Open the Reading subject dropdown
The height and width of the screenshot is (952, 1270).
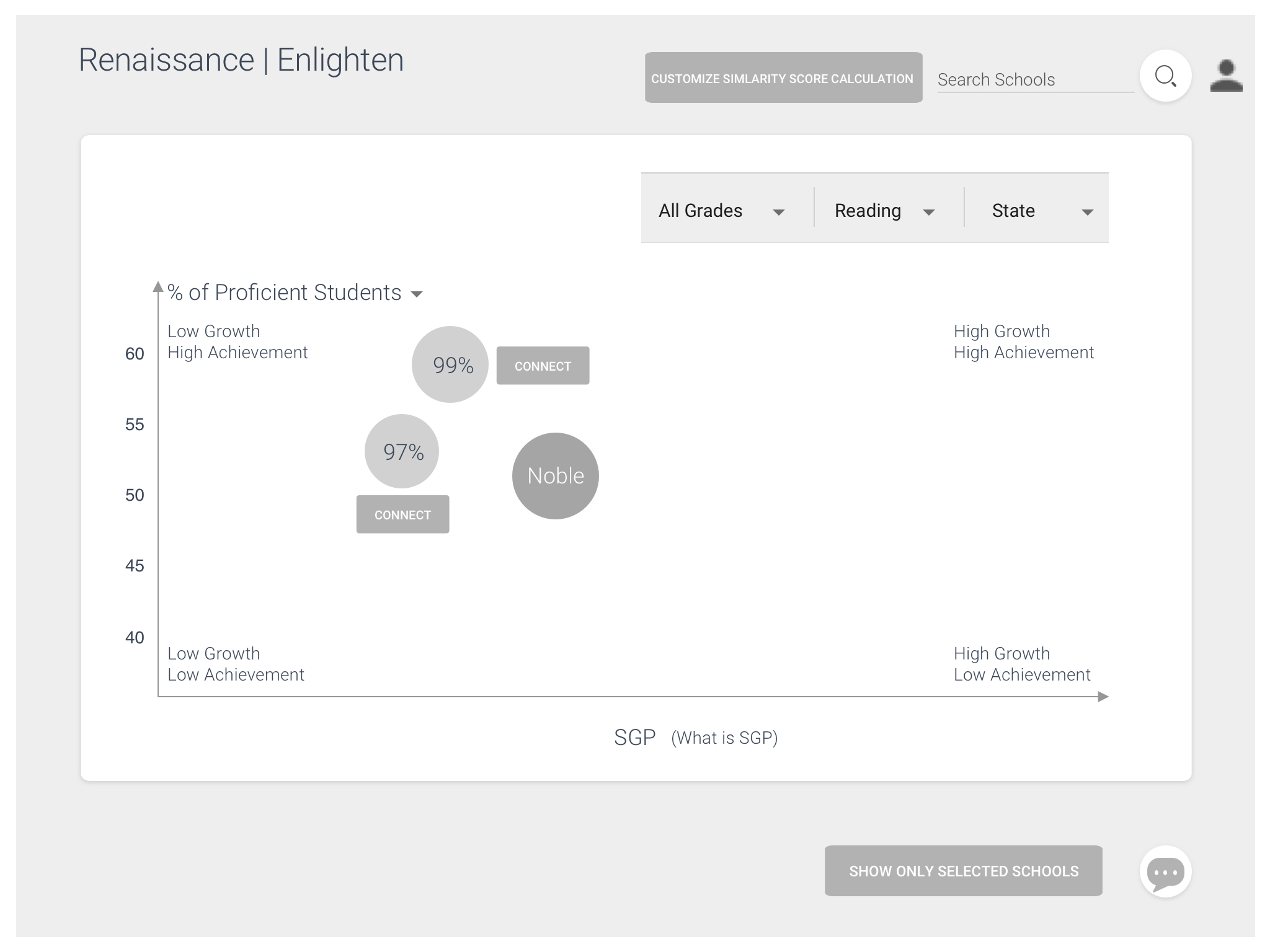(x=885, y=211)
